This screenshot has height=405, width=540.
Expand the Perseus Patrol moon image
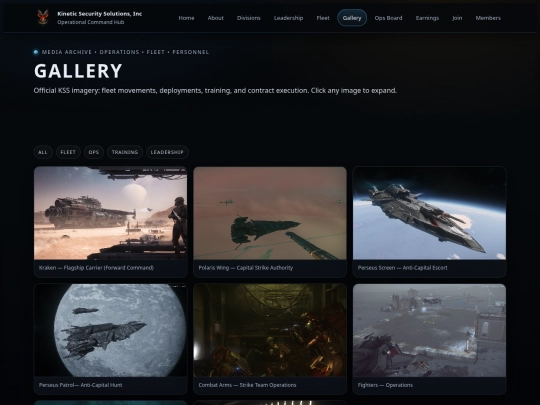click(111, 330)
